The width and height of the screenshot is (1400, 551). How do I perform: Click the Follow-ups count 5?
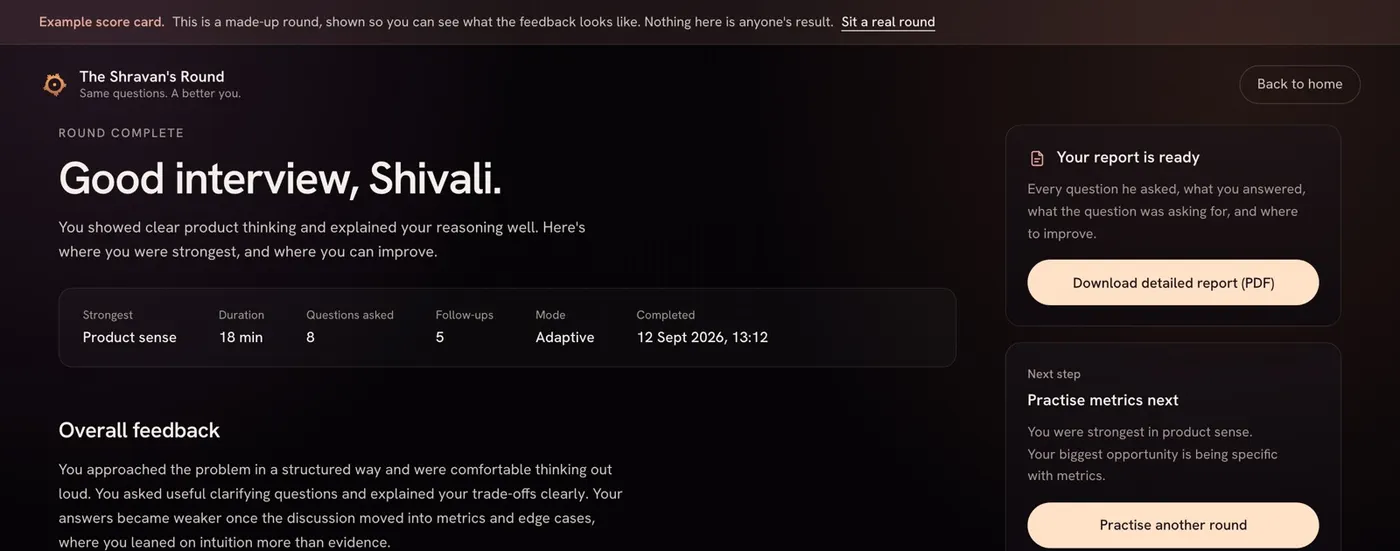(440, 338)
